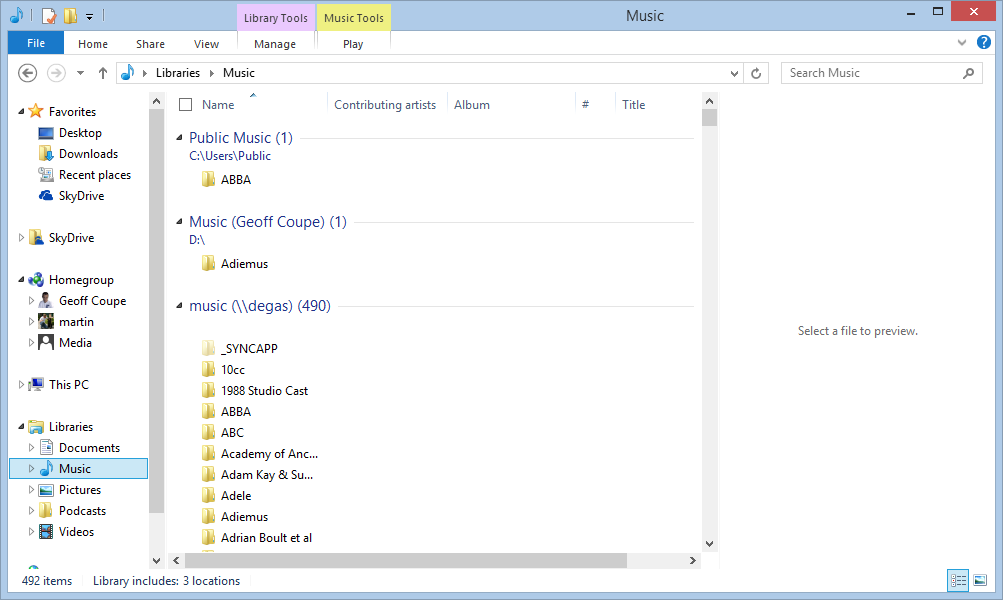Select the Adele folder
This screenshot has height=600, width=1003.
236,496
